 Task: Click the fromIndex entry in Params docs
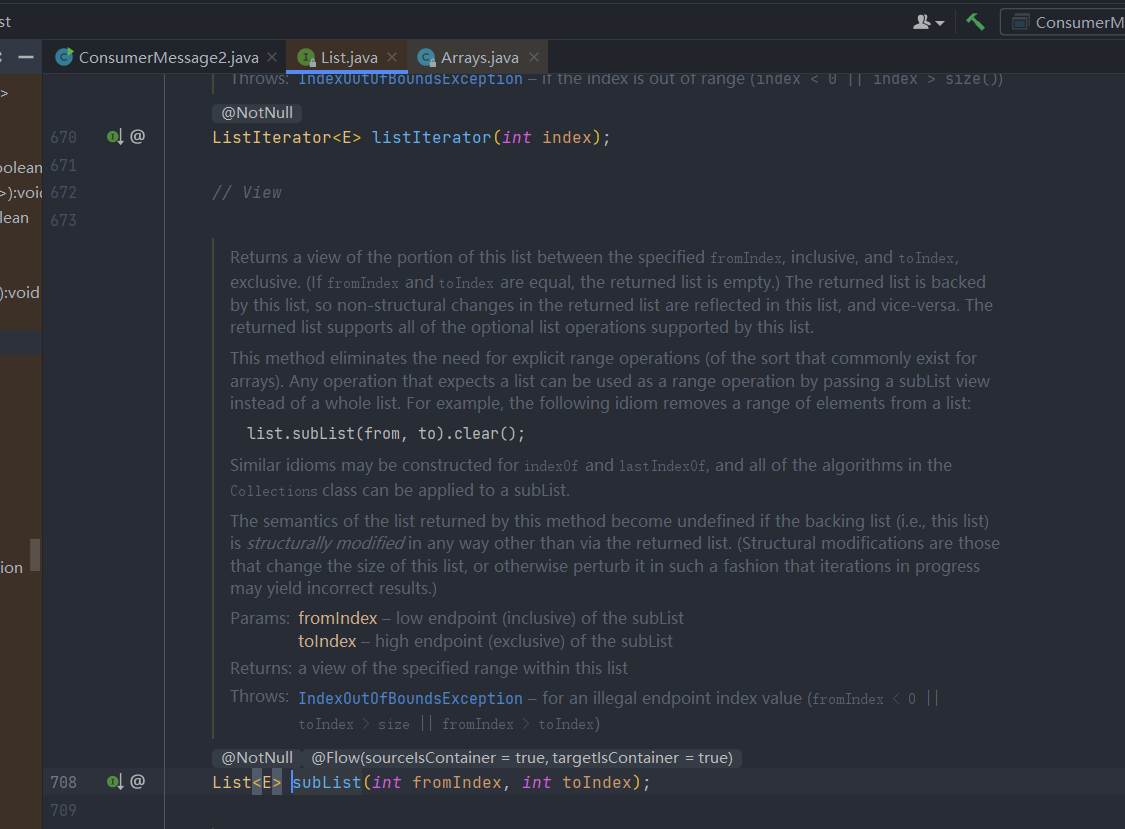(x=338, y=618)
